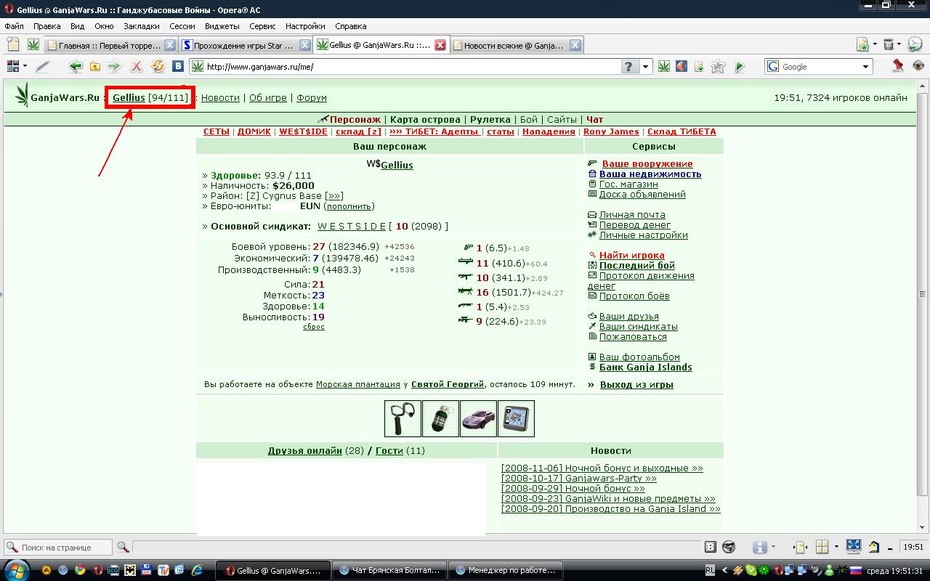The width and height of the screenshot is (930, 581).
Task: Click the address bar URL field
Action: pos(412,66)
